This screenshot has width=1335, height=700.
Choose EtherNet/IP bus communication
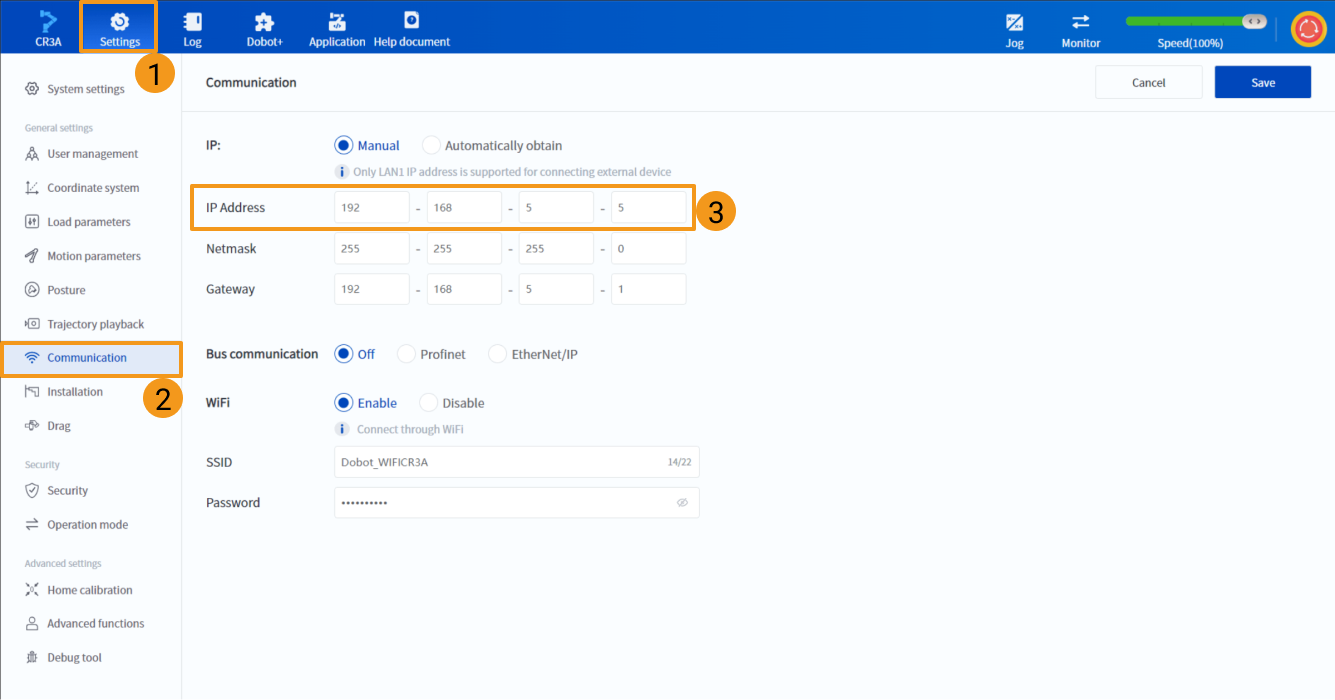(x=498, y=354)
